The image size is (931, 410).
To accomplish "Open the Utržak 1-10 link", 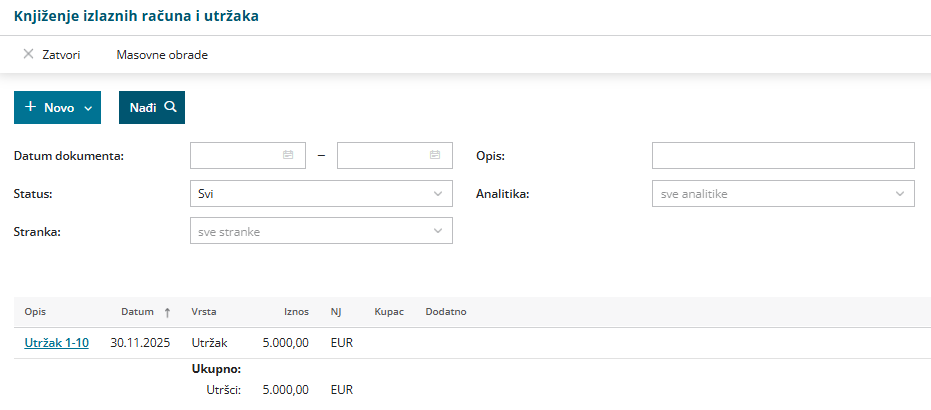I will coord(56,343).
